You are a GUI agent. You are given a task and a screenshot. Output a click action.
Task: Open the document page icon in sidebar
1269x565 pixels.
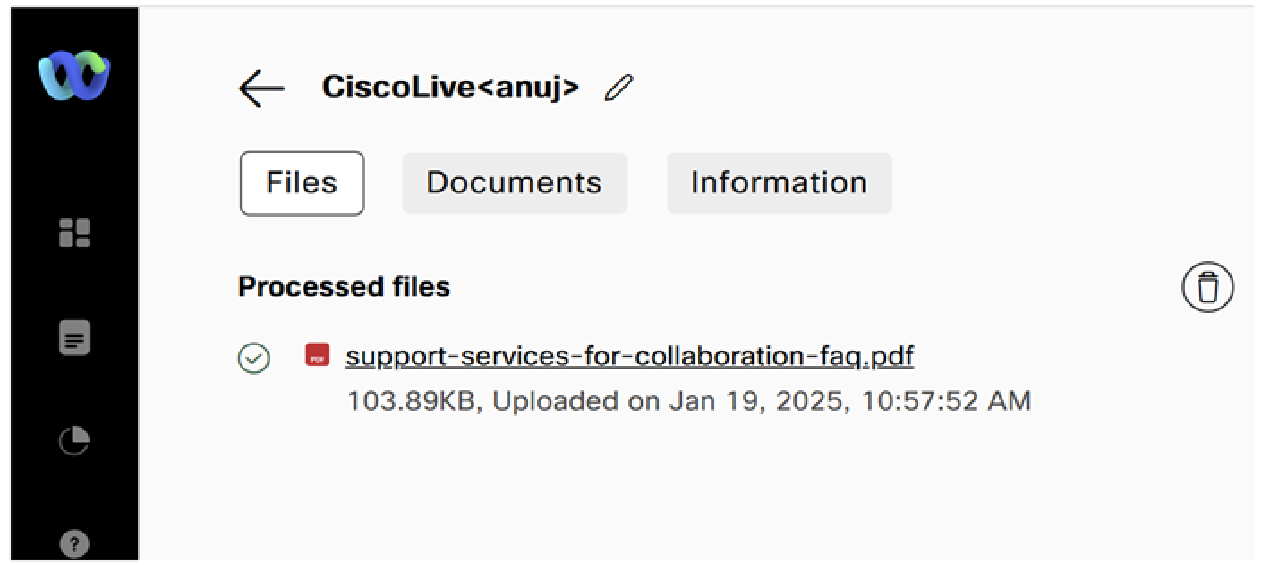tap(74, 338)
